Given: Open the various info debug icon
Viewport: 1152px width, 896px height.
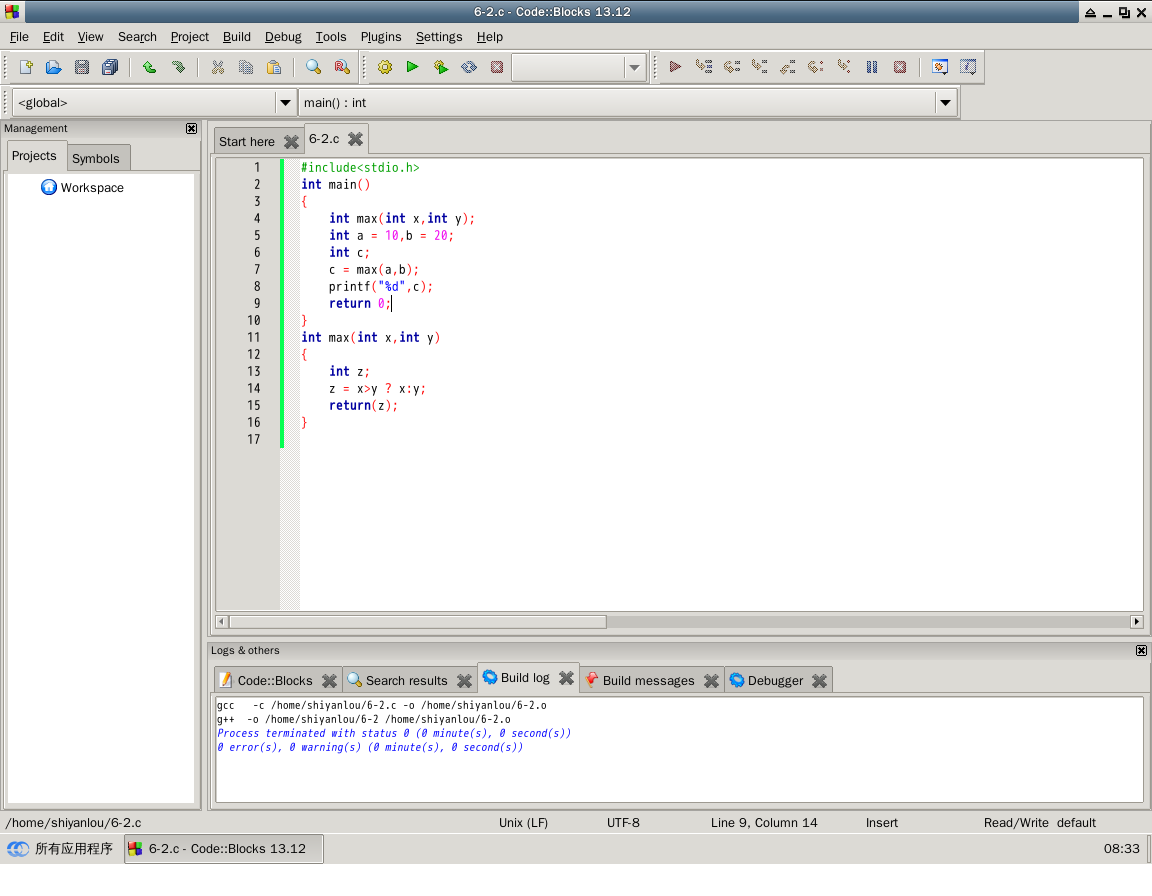Looking at the screenshot, I should pos(968,67).
